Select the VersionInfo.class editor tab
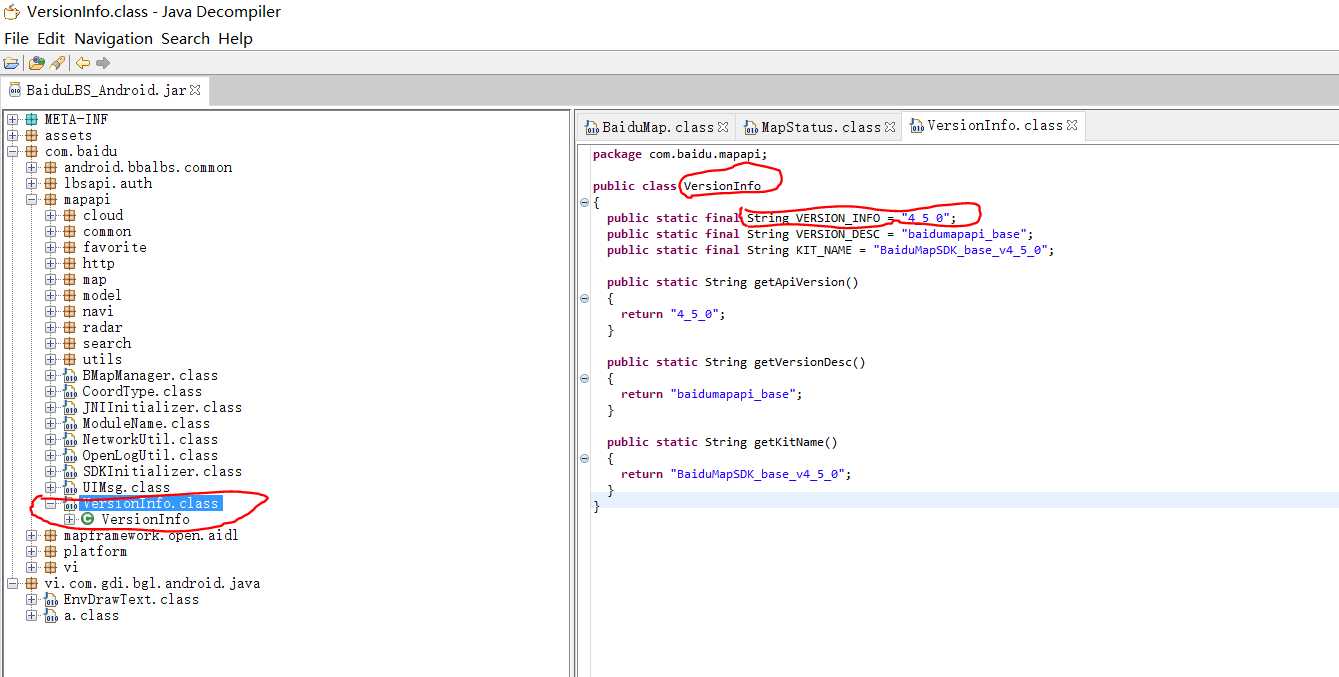The height and width of the screenshot is (677, 1339). click(x=995, y=125)
